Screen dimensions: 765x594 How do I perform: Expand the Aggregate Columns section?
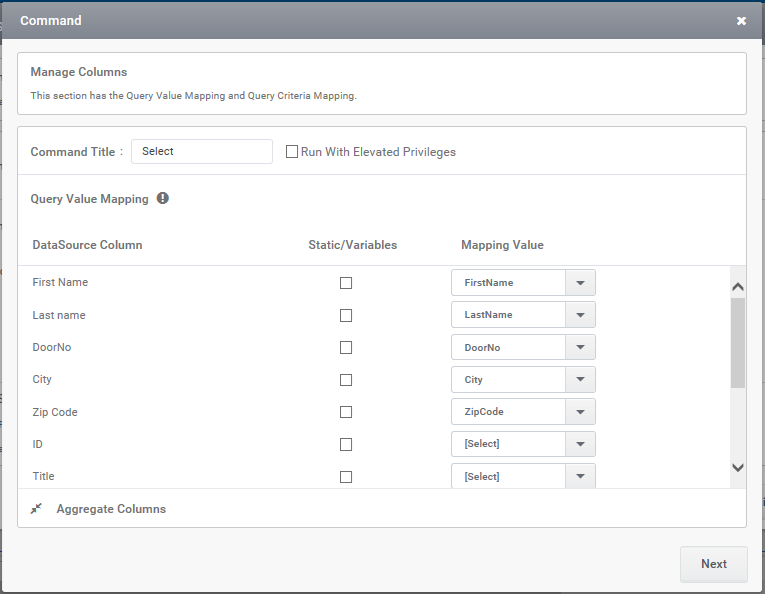(x=111, y=509)
